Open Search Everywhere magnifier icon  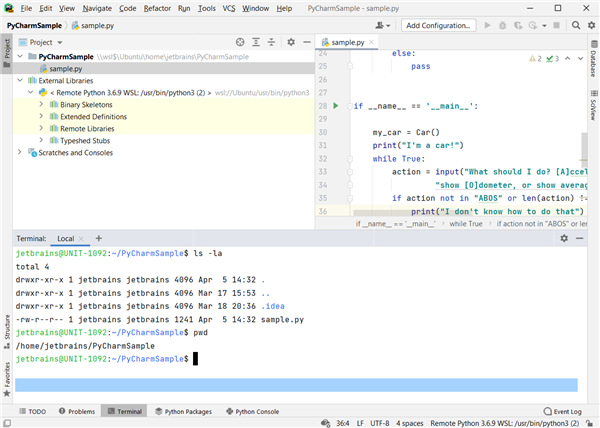[576, 25]
